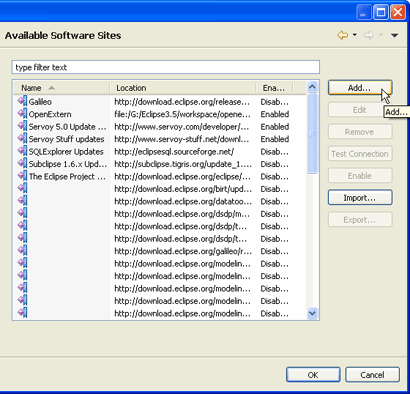Screen dimensions: 410x394
Task: Maximize the dialog window
Action: tap(381, 13)
